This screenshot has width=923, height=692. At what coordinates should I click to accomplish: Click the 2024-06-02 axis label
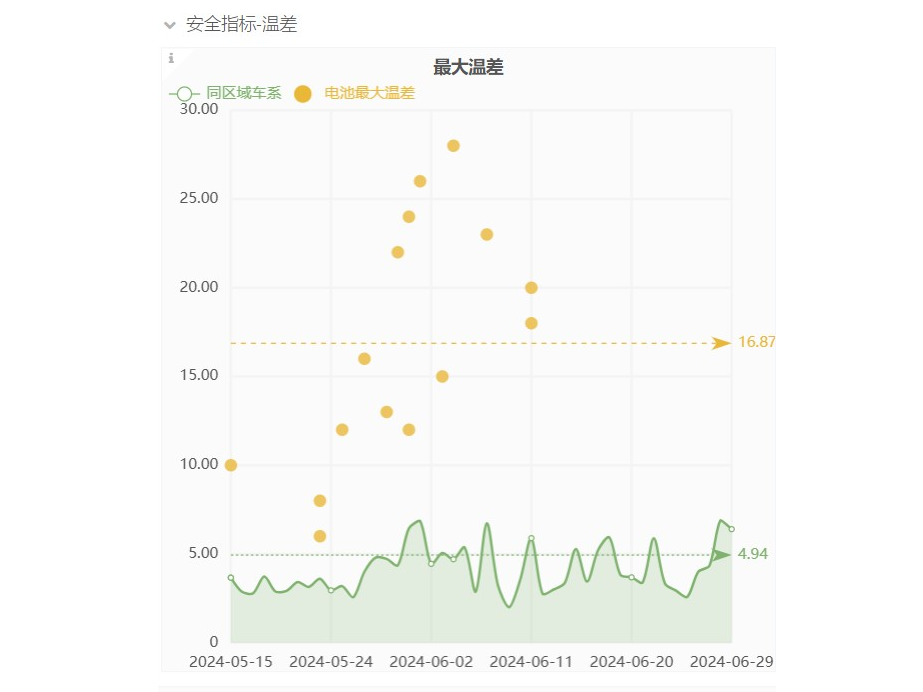pyautogui.click(x=431, y=662)
